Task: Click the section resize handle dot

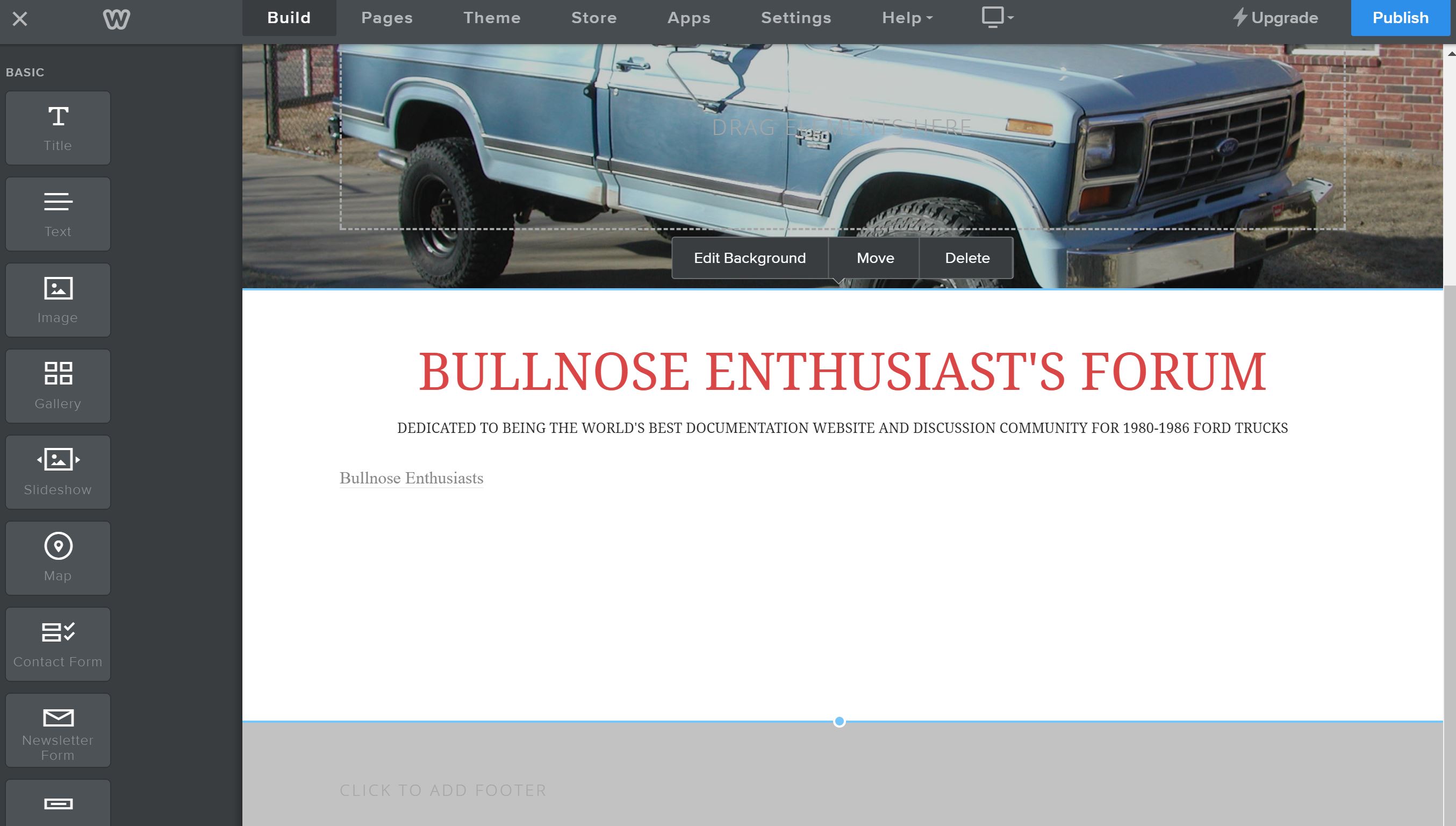Action: coord(839,722)
